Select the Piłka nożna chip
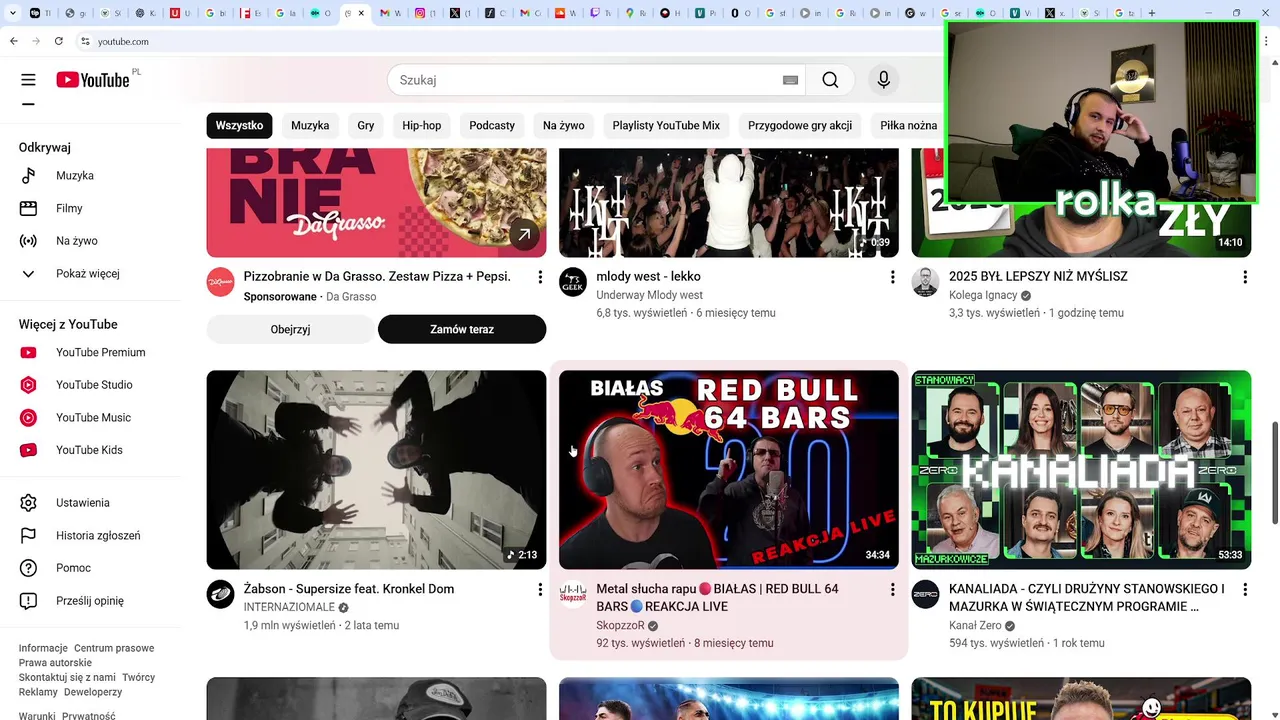The width and height of the screenshot is (1280, 720). pos(908,125)
